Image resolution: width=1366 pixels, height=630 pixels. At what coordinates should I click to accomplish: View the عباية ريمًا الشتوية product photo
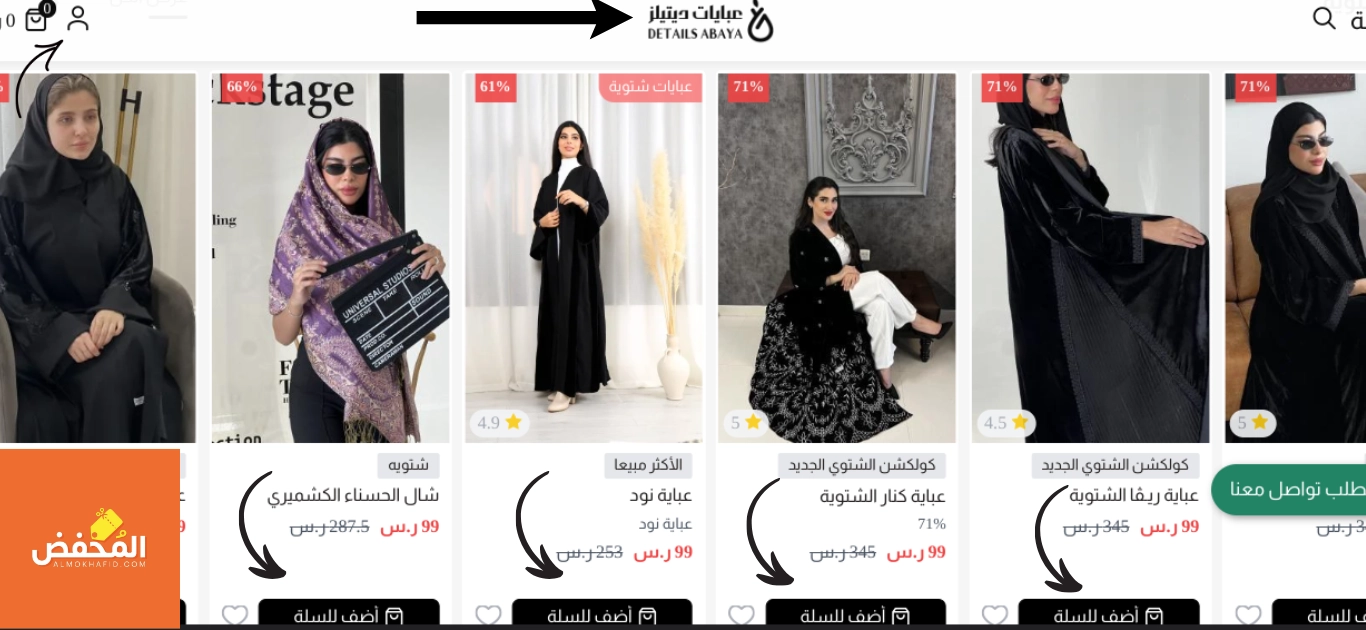(x=1090, y=258)
